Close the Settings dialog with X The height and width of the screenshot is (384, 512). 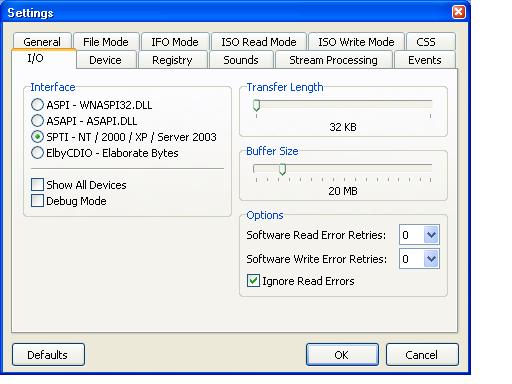(x=459, y=12)
